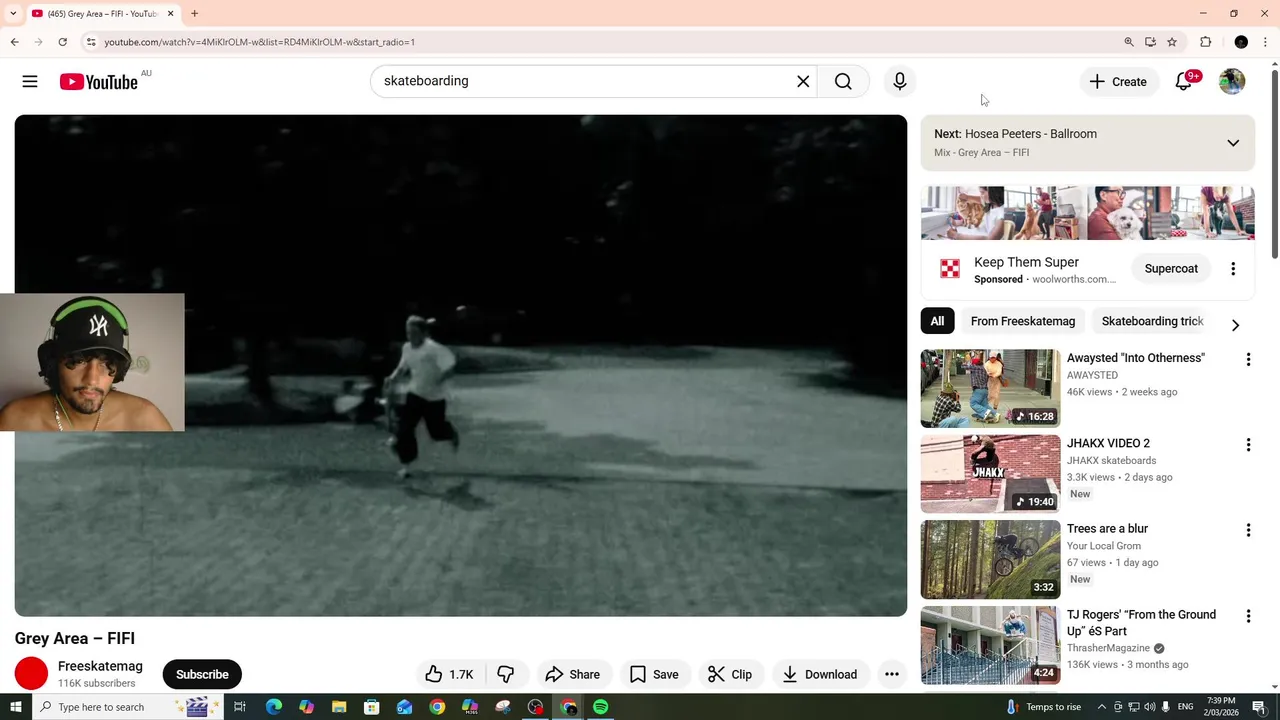Open Microsoft Edge from taskbar
This screenshot has width=1280, height=720.
[273, 707]
